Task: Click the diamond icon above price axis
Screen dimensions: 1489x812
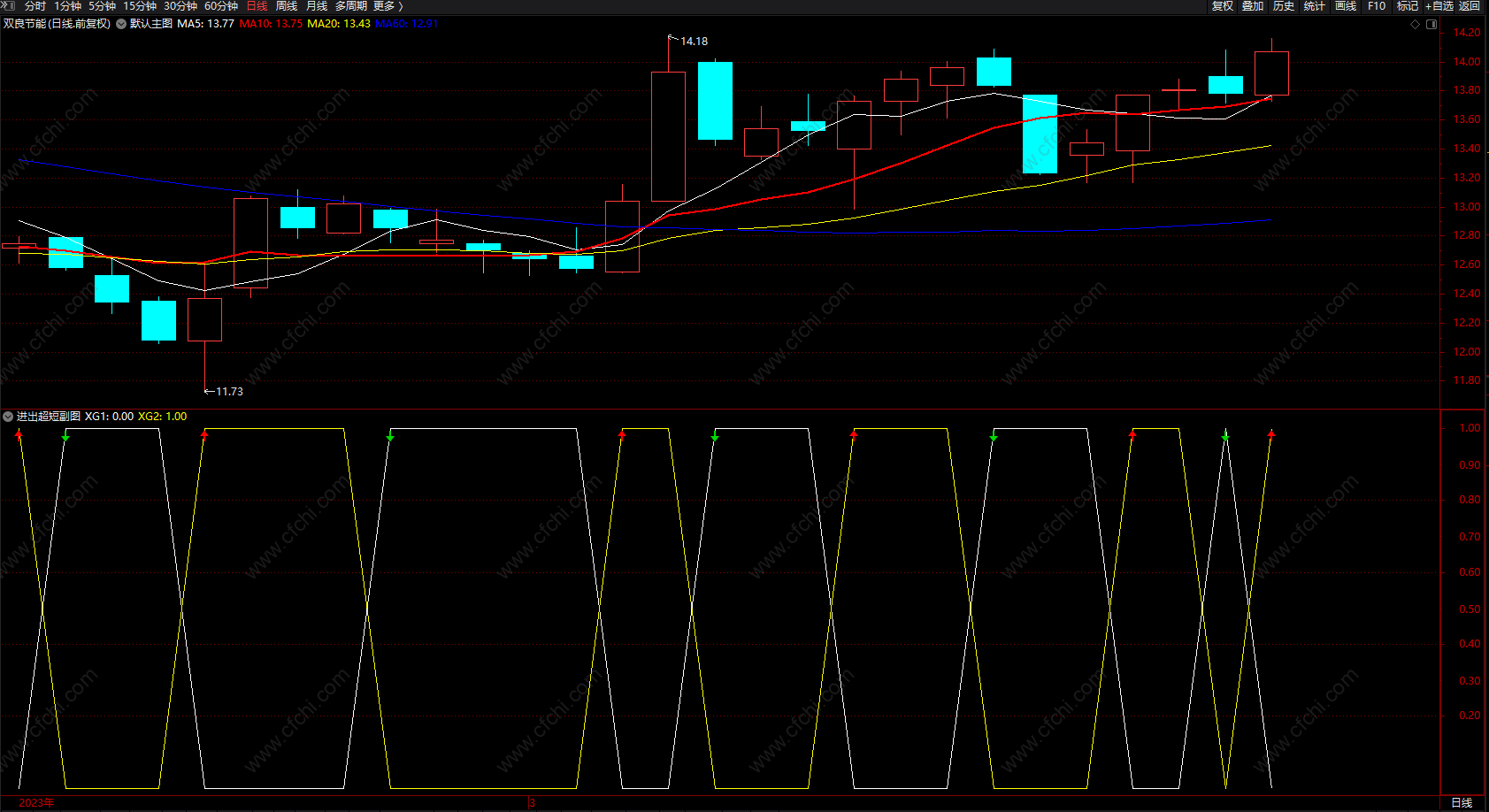Action: click(x=1415, y=24)
